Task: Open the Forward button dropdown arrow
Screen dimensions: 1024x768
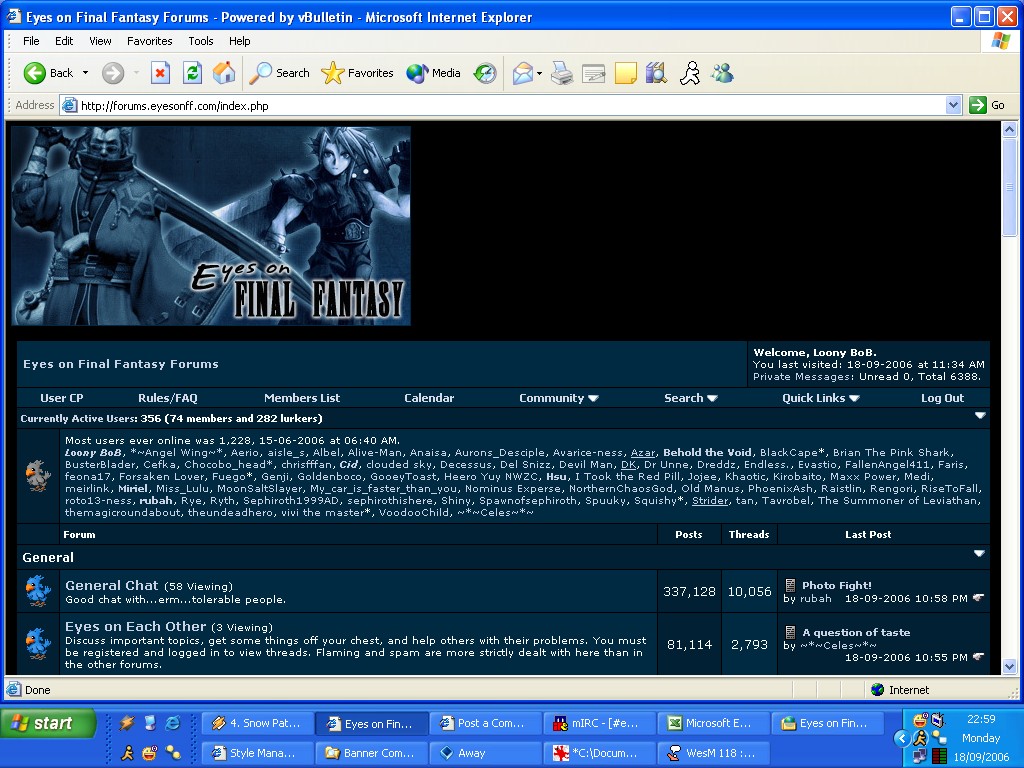Action: point(136,73)
